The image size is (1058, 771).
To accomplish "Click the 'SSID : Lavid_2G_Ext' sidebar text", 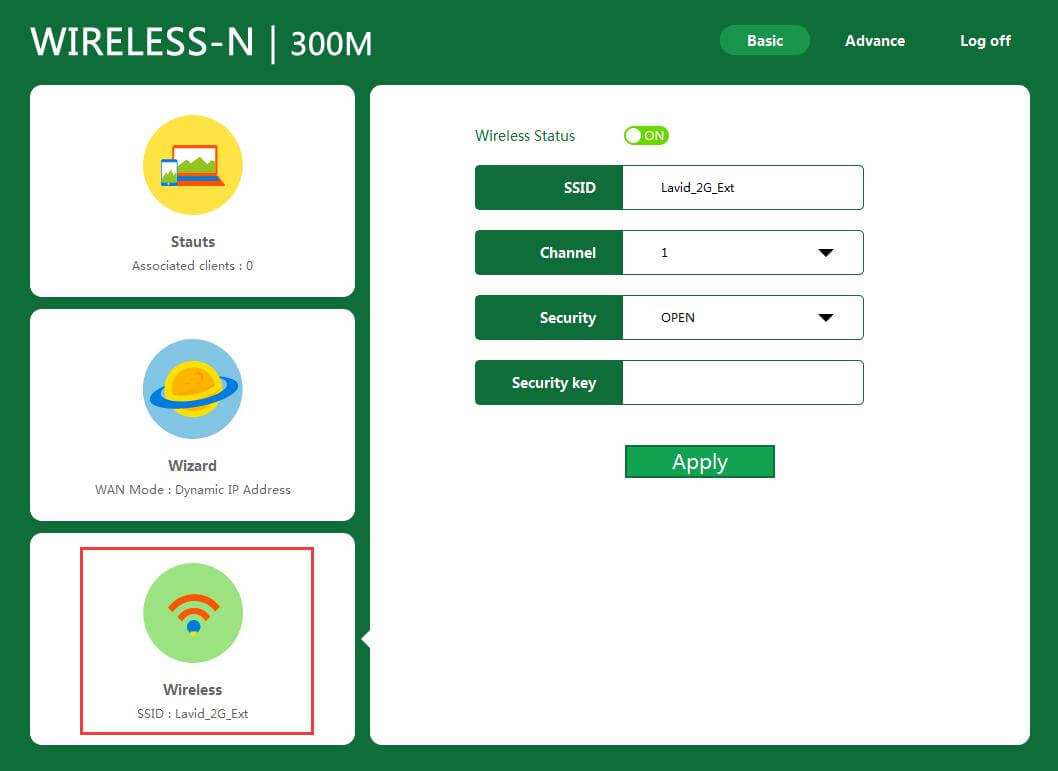I will (192, 714).
